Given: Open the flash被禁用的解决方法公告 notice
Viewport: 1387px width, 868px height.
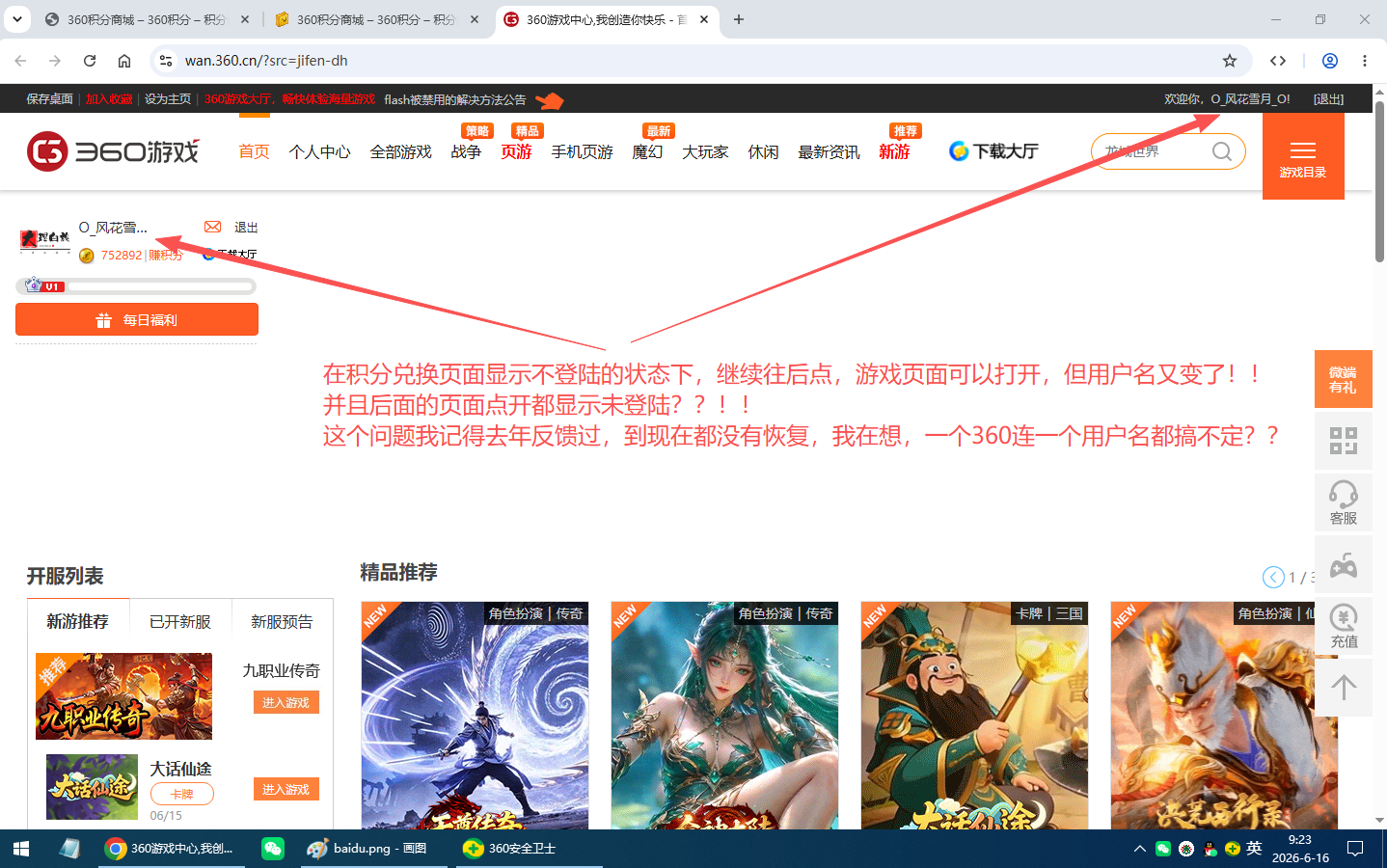Looking at the screenshot, I should click(x=455, y=99).
